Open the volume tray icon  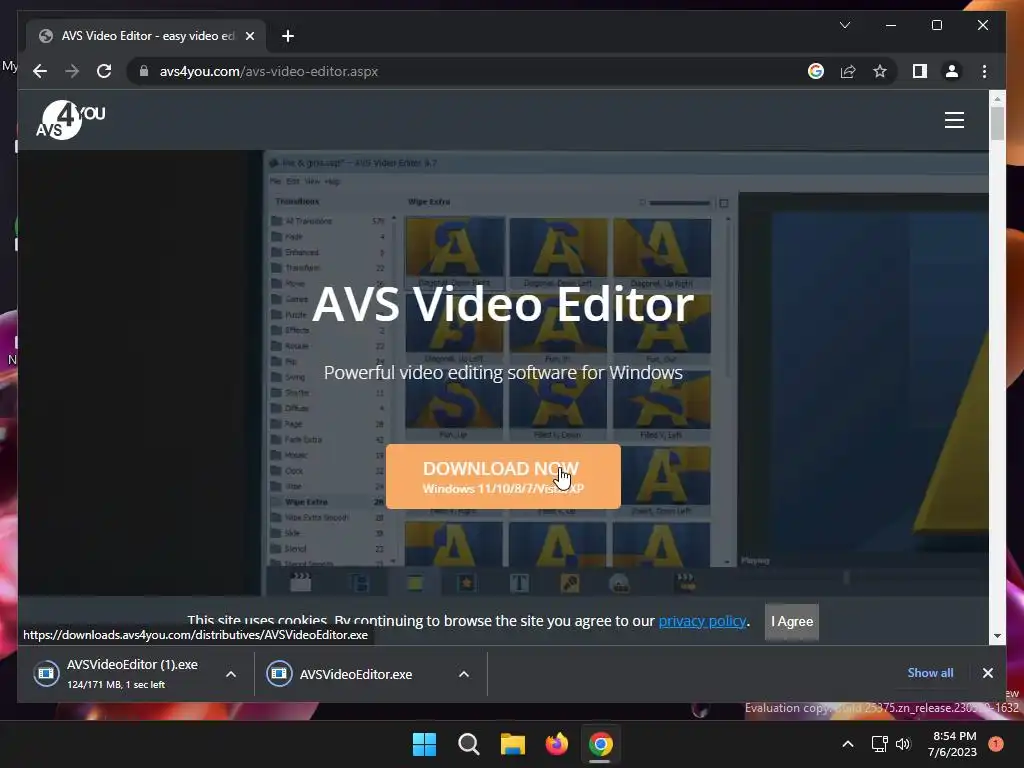(903, 744)
